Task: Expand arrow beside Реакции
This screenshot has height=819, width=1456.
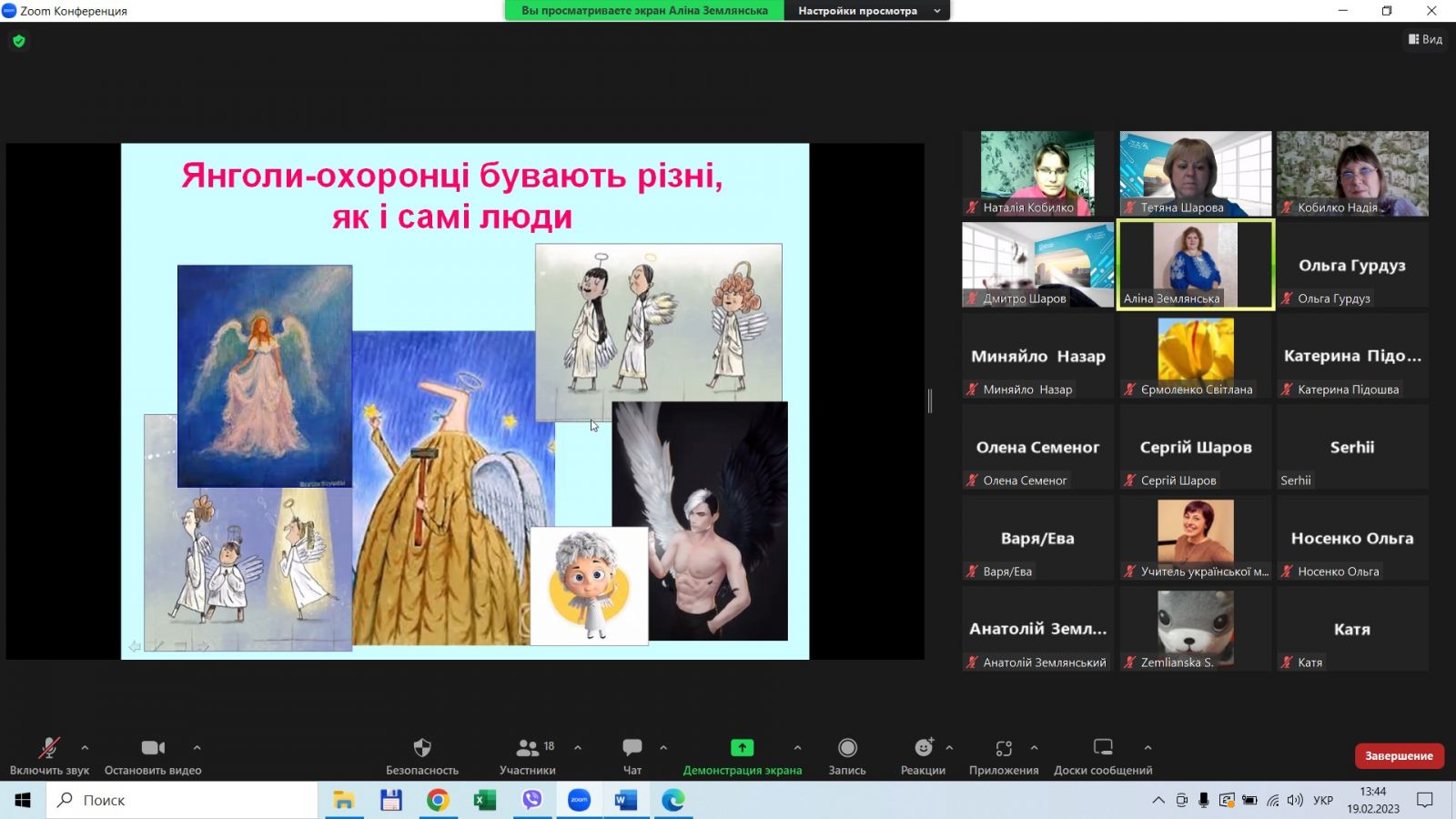Action: pos(949,748)
